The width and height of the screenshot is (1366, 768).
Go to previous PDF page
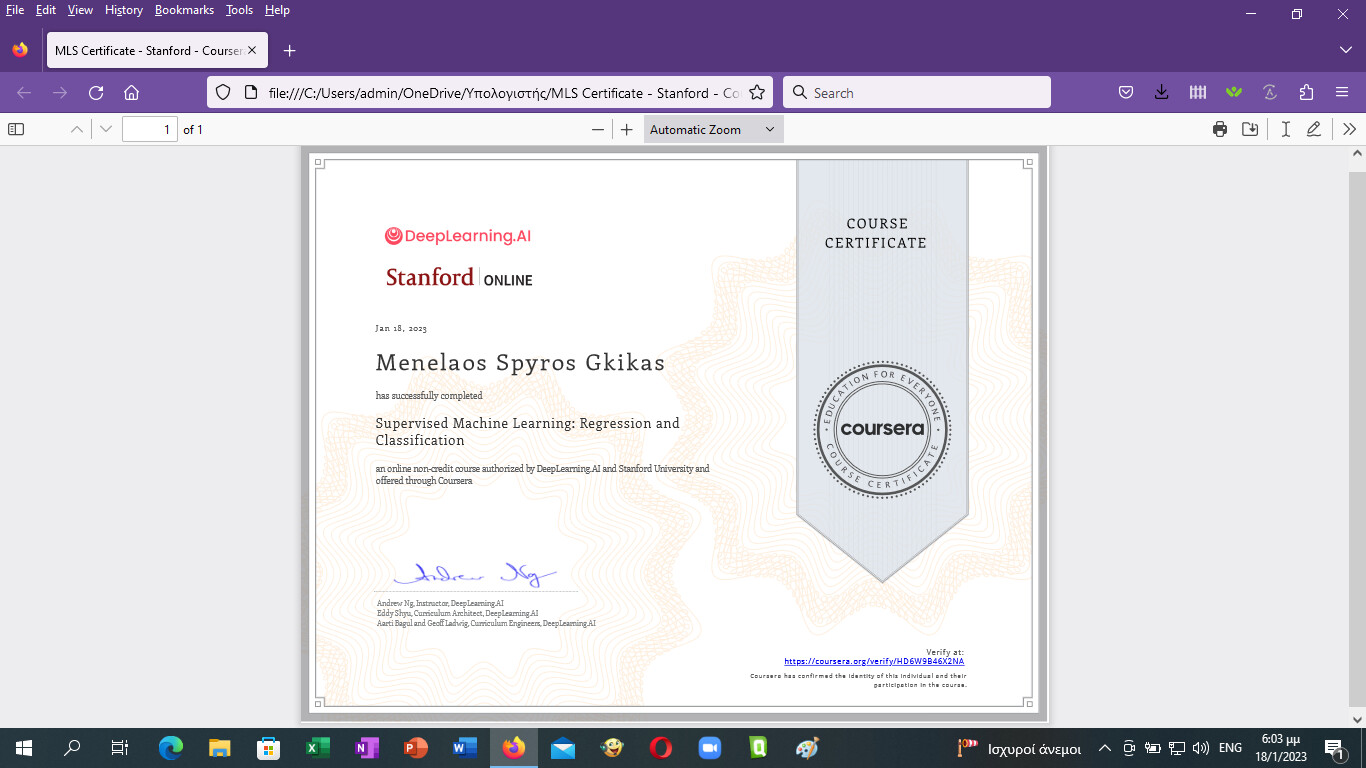[x=76, y=129]
